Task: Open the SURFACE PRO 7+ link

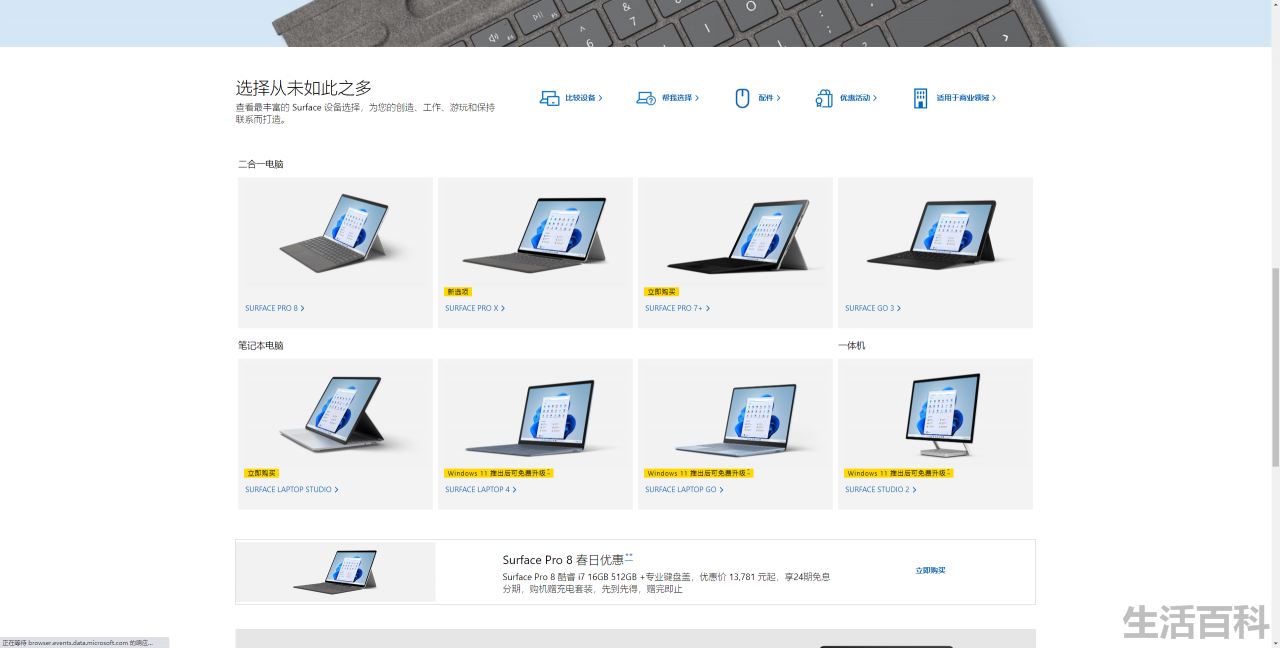Action: click(678, 308)
